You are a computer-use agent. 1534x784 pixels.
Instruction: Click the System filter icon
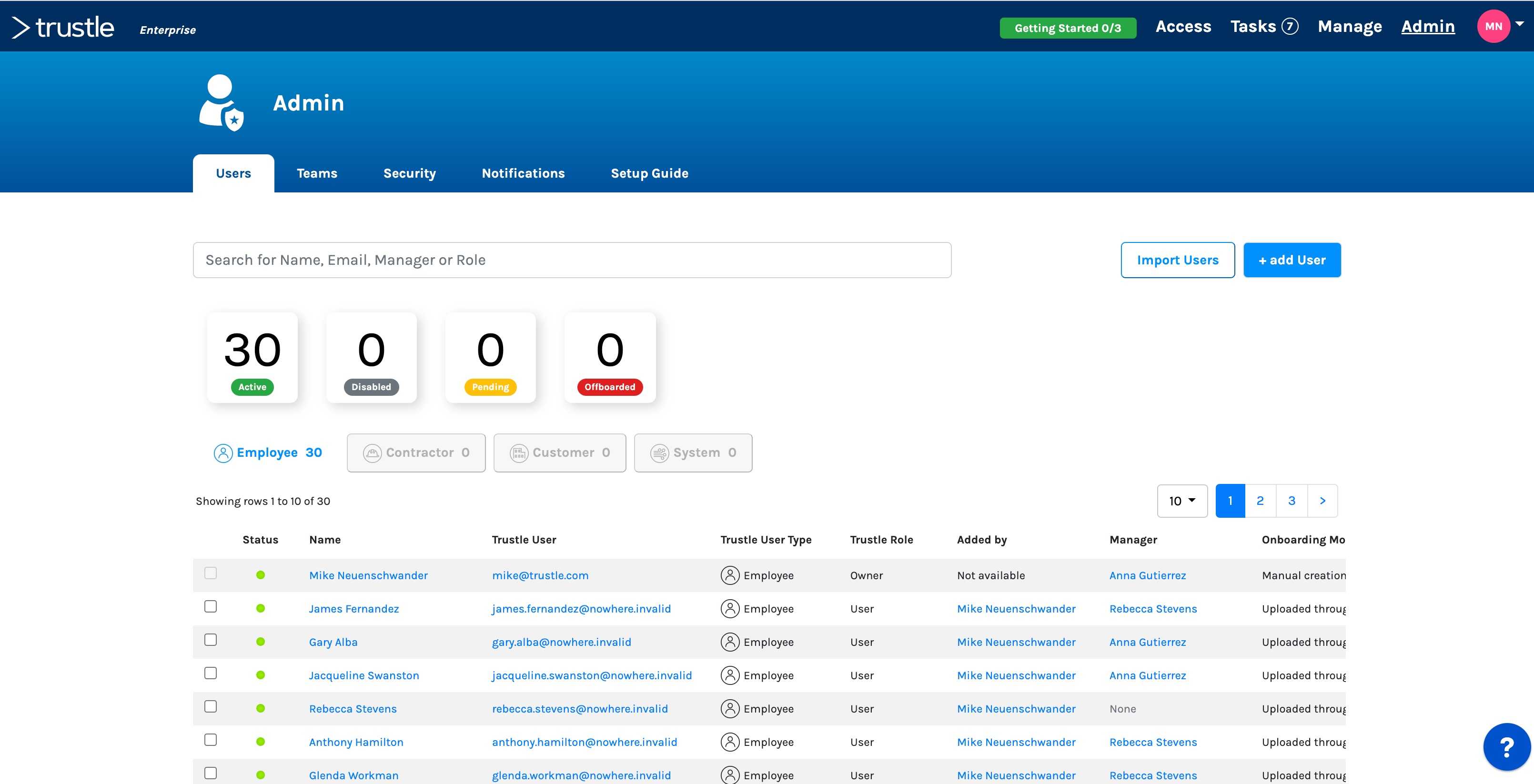point(659,453)
